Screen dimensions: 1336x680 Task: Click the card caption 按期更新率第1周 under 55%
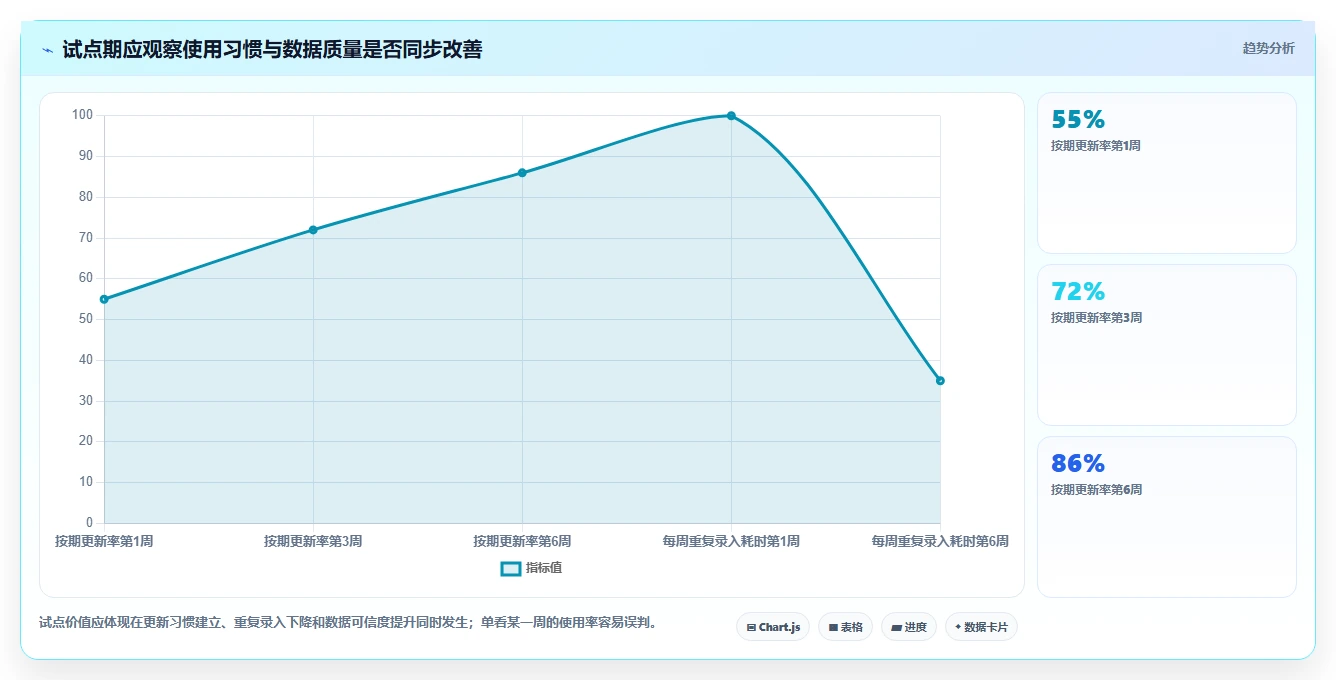click(x=1096, y=146)
